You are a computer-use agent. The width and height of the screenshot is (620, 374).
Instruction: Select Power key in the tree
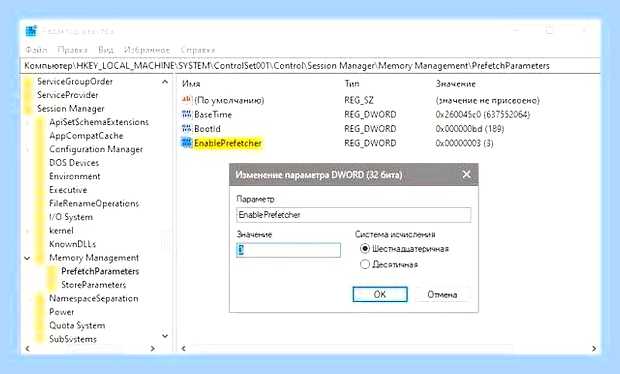click(x=61, y=312)
